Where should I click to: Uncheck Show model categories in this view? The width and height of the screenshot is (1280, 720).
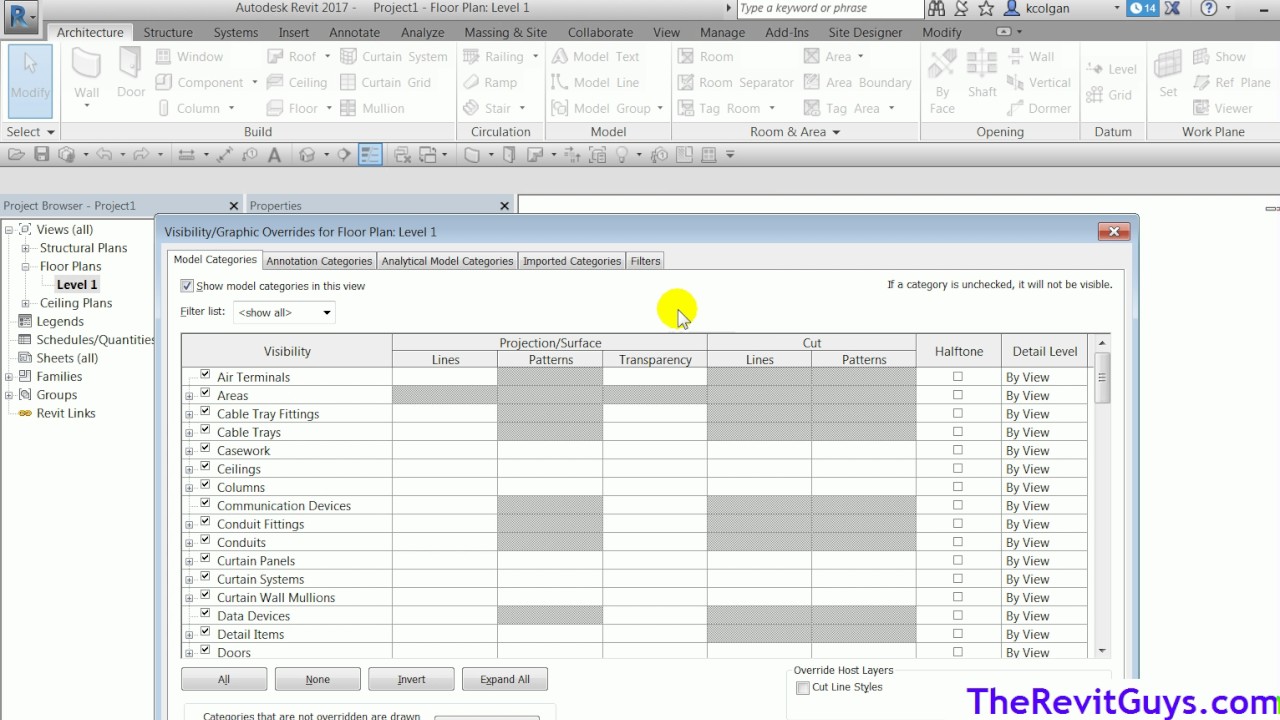pos(187,286)
